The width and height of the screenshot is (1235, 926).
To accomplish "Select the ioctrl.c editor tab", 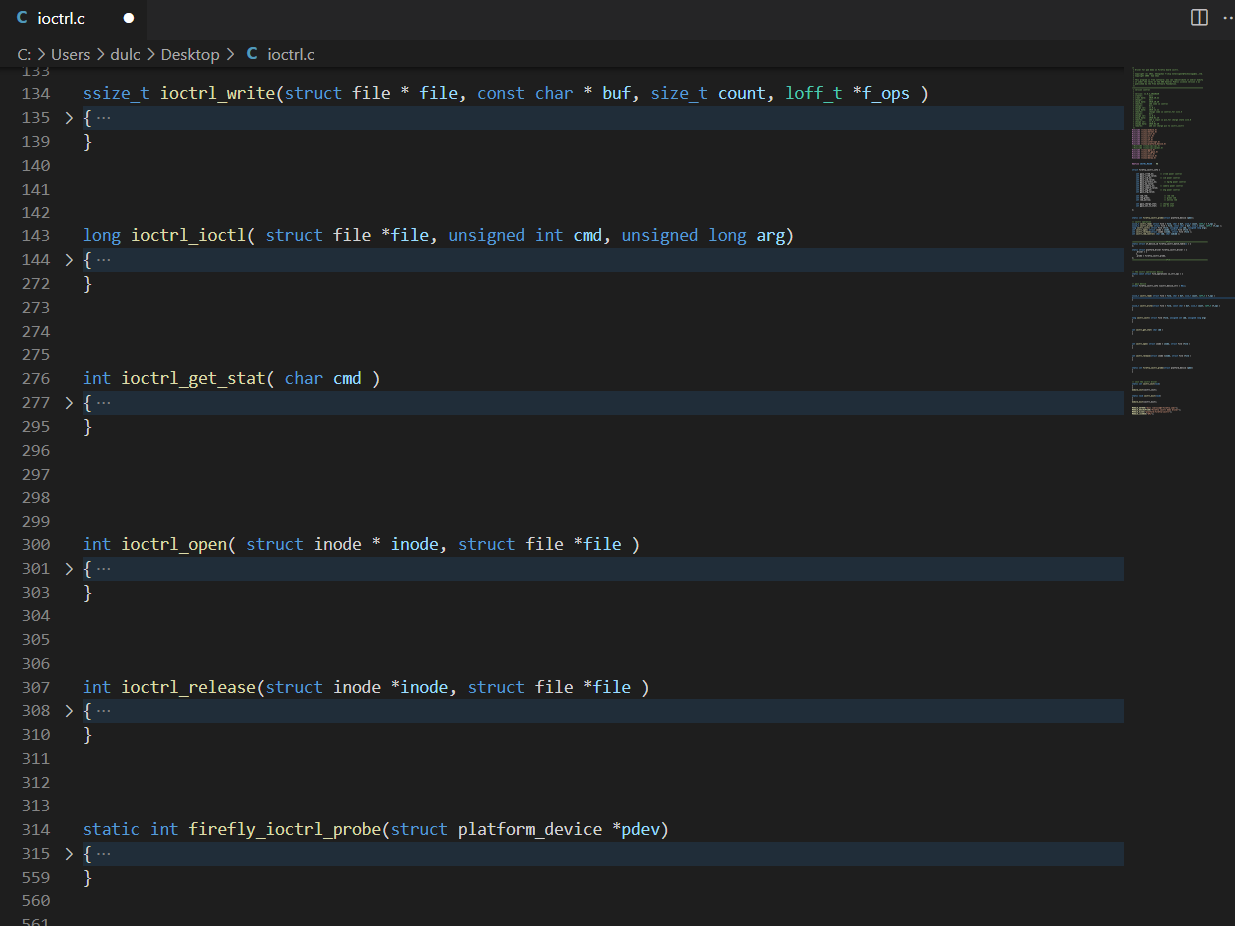I will click(62, 17).
